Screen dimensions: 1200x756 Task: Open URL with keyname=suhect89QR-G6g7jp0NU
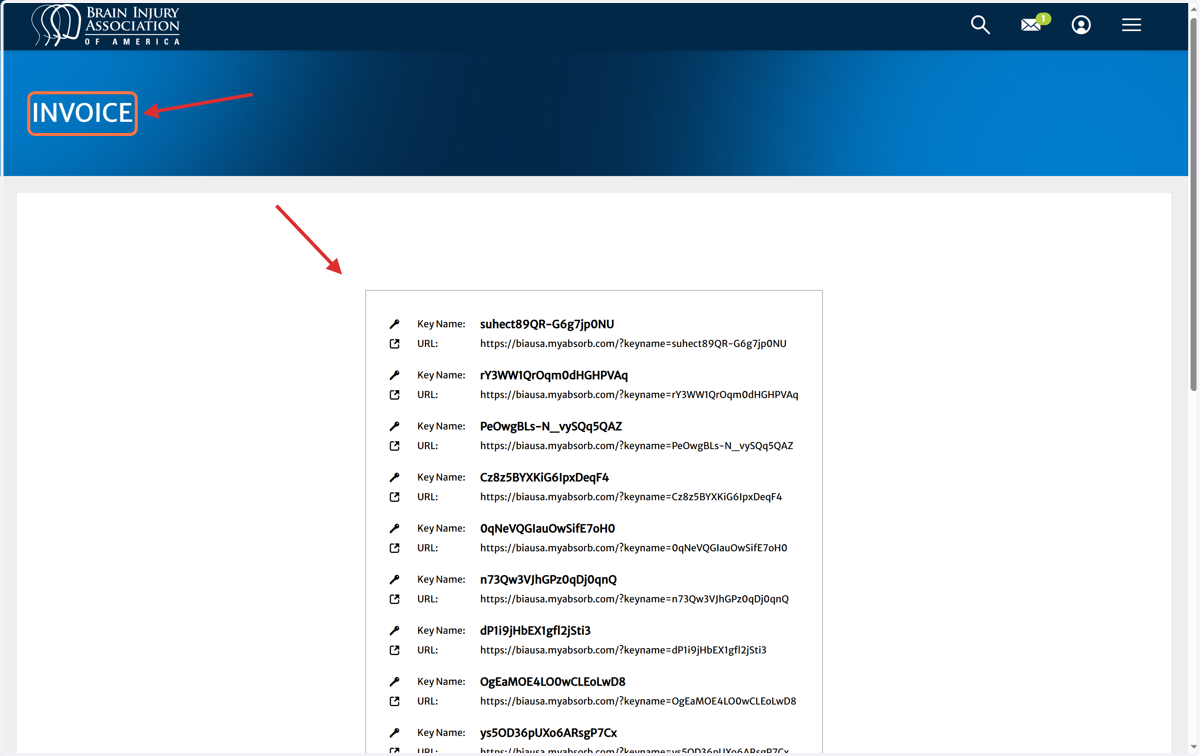633,343
